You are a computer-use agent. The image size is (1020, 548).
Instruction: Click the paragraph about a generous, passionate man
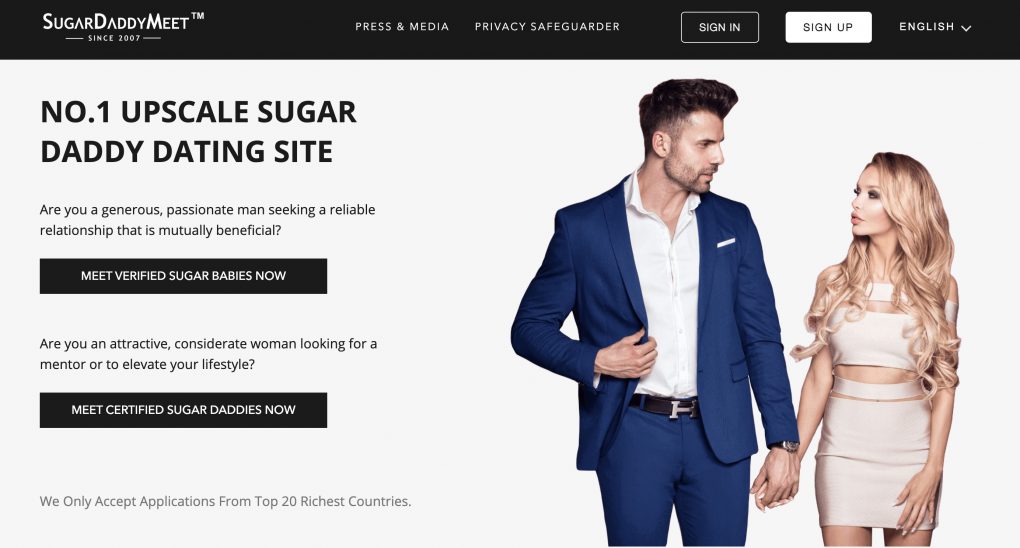pos(208,220)
